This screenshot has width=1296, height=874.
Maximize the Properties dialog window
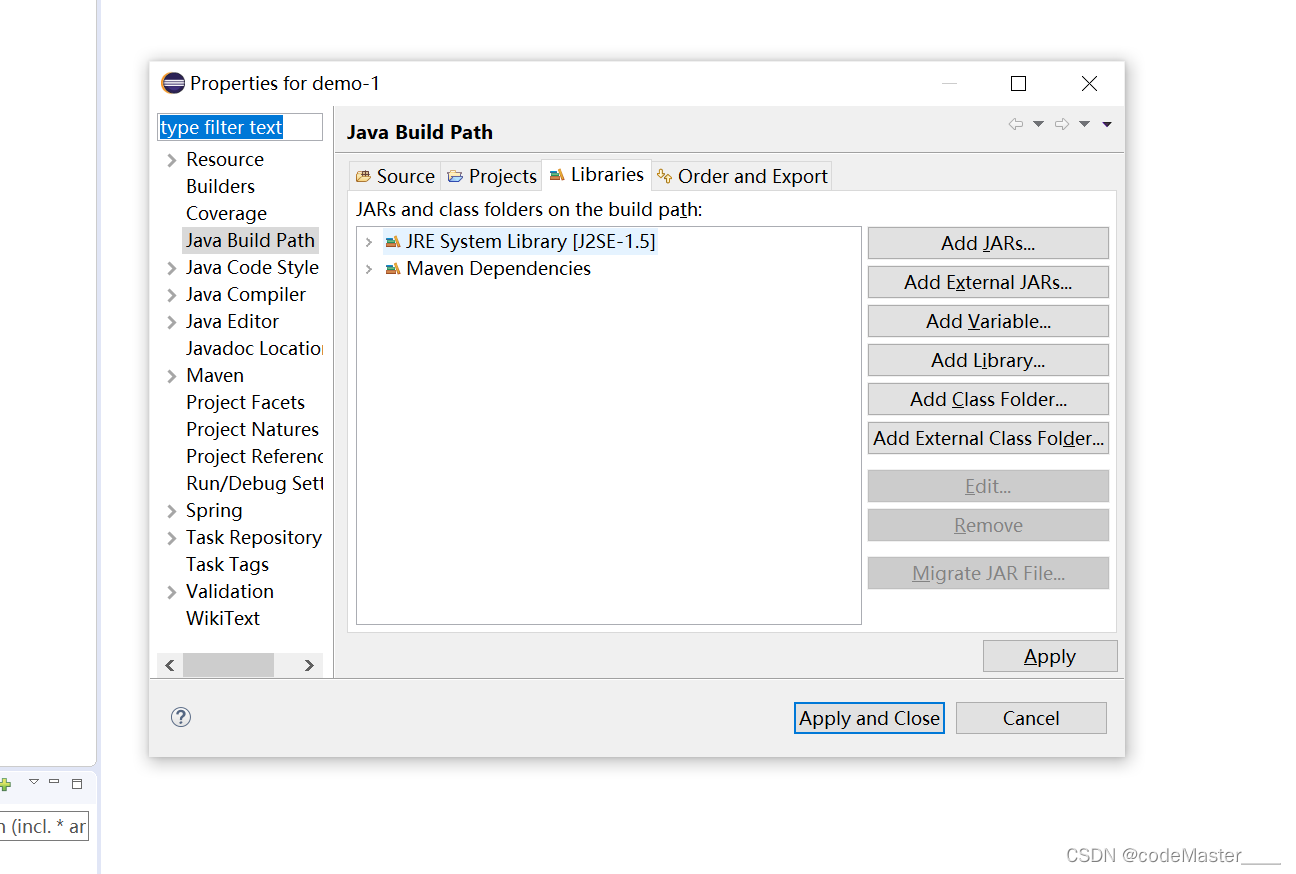(x=1018, y=83)
